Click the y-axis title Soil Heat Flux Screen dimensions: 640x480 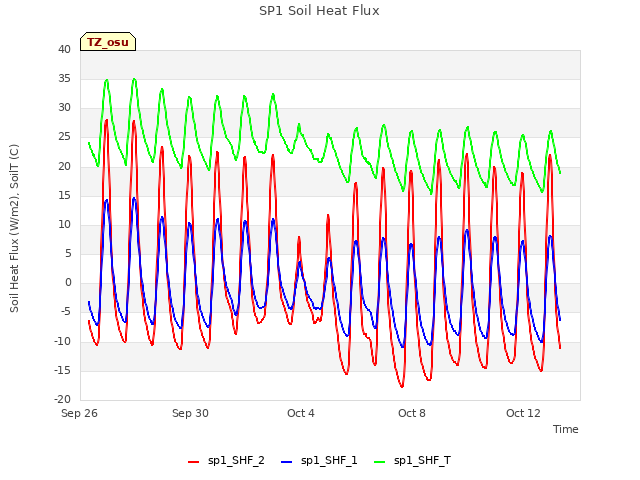click(x=14, y=228)
